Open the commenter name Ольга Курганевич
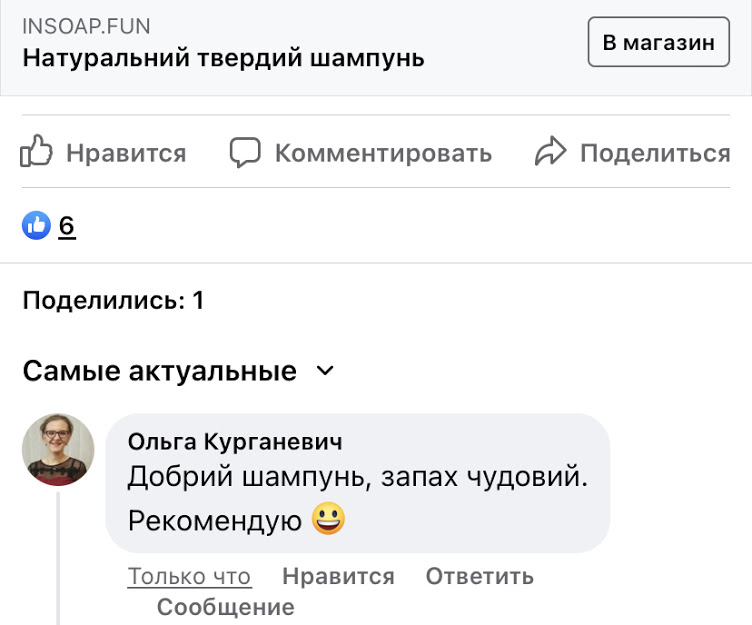The width and height of the screenshot is (752, 625). tap(235, 442)
